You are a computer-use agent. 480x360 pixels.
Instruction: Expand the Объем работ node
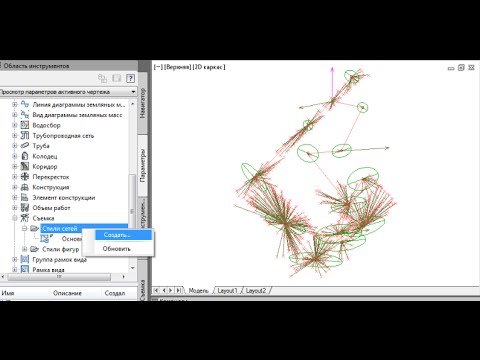[x=15, y=208]
